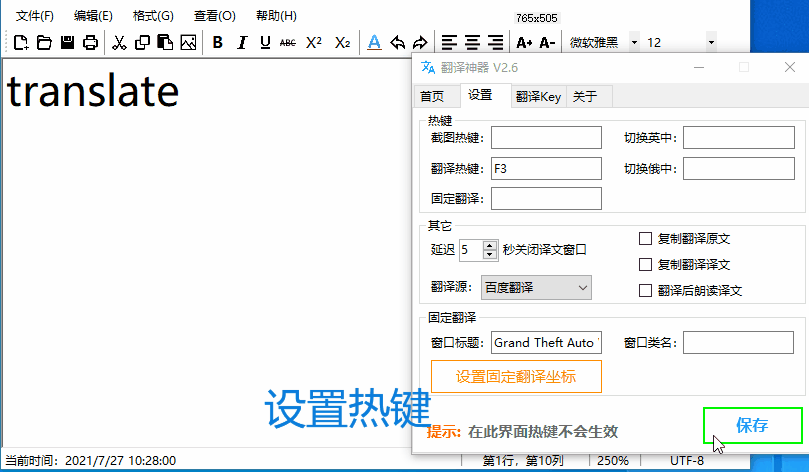Click the 设置固定翻译坐标 button

pyautogui.click(x=516, y=377)
